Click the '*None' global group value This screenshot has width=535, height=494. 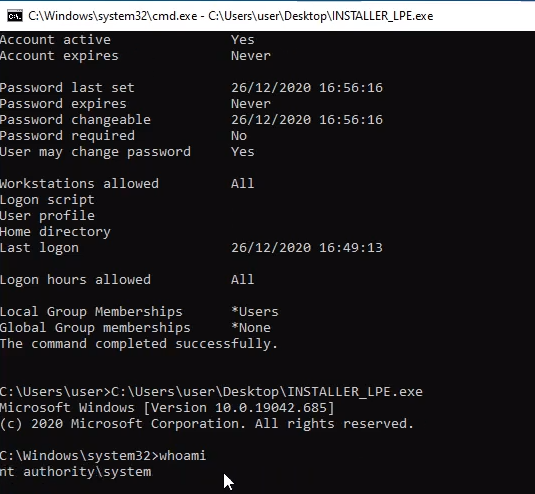point(251,328)
